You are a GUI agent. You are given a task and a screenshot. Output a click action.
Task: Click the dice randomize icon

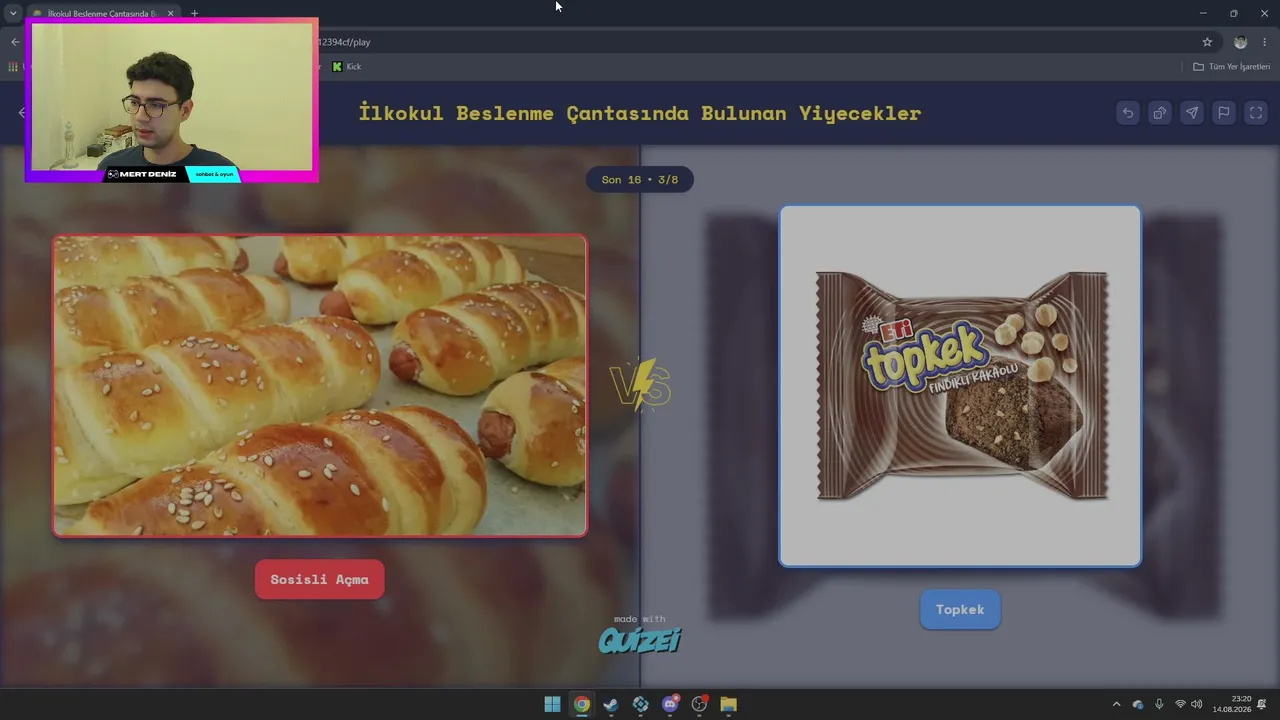click(1160, 113)
